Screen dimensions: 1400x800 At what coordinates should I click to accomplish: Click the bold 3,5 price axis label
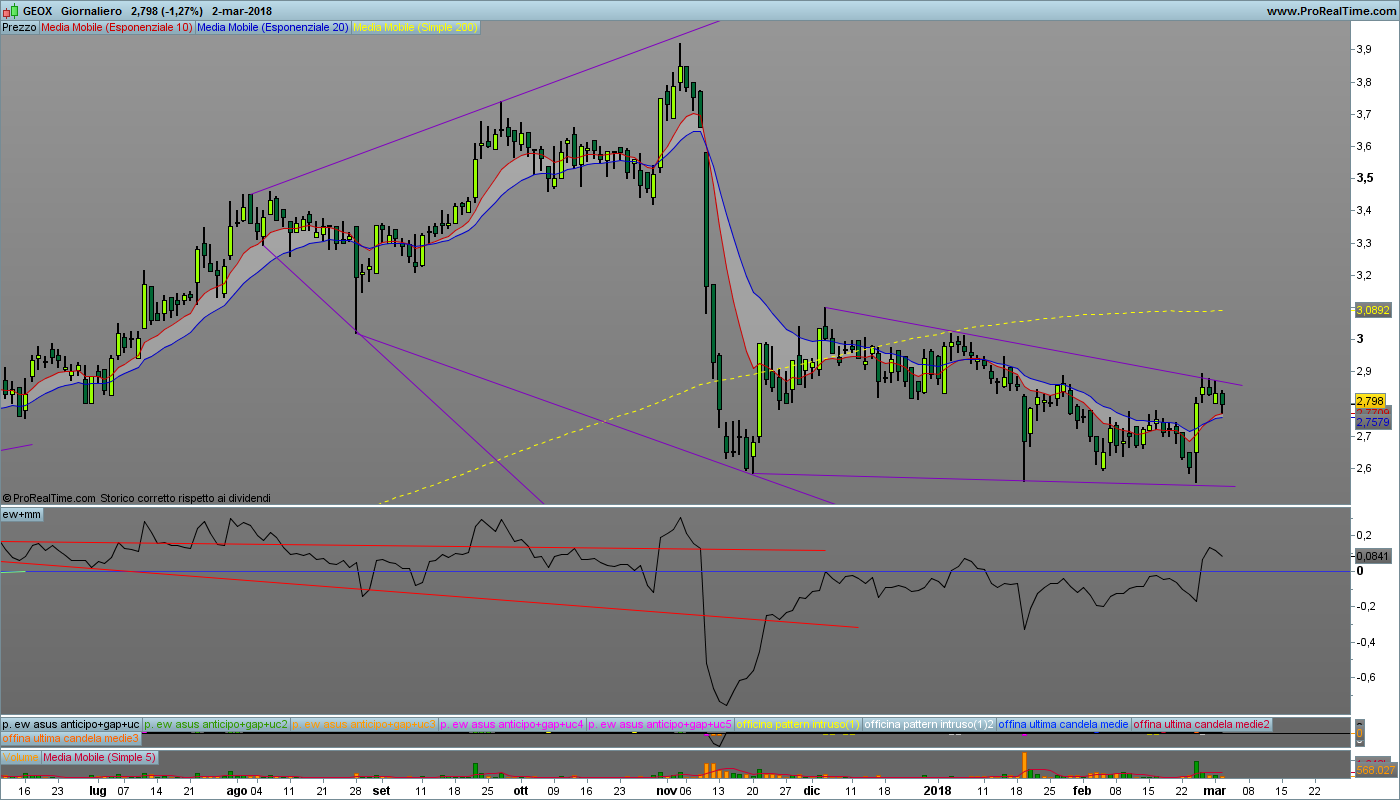(1363, 178)
